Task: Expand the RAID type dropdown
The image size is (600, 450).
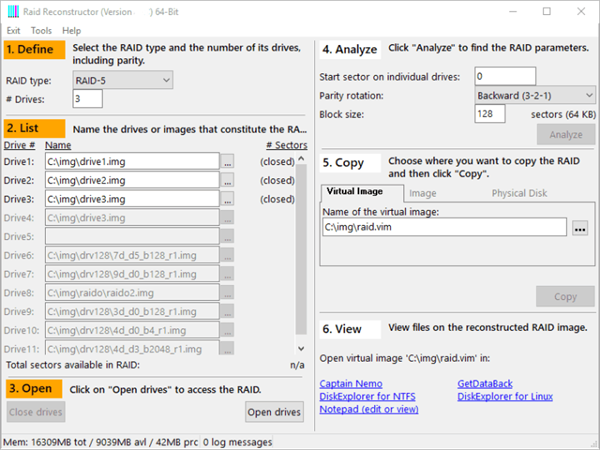Action: (x=123, y=79)
